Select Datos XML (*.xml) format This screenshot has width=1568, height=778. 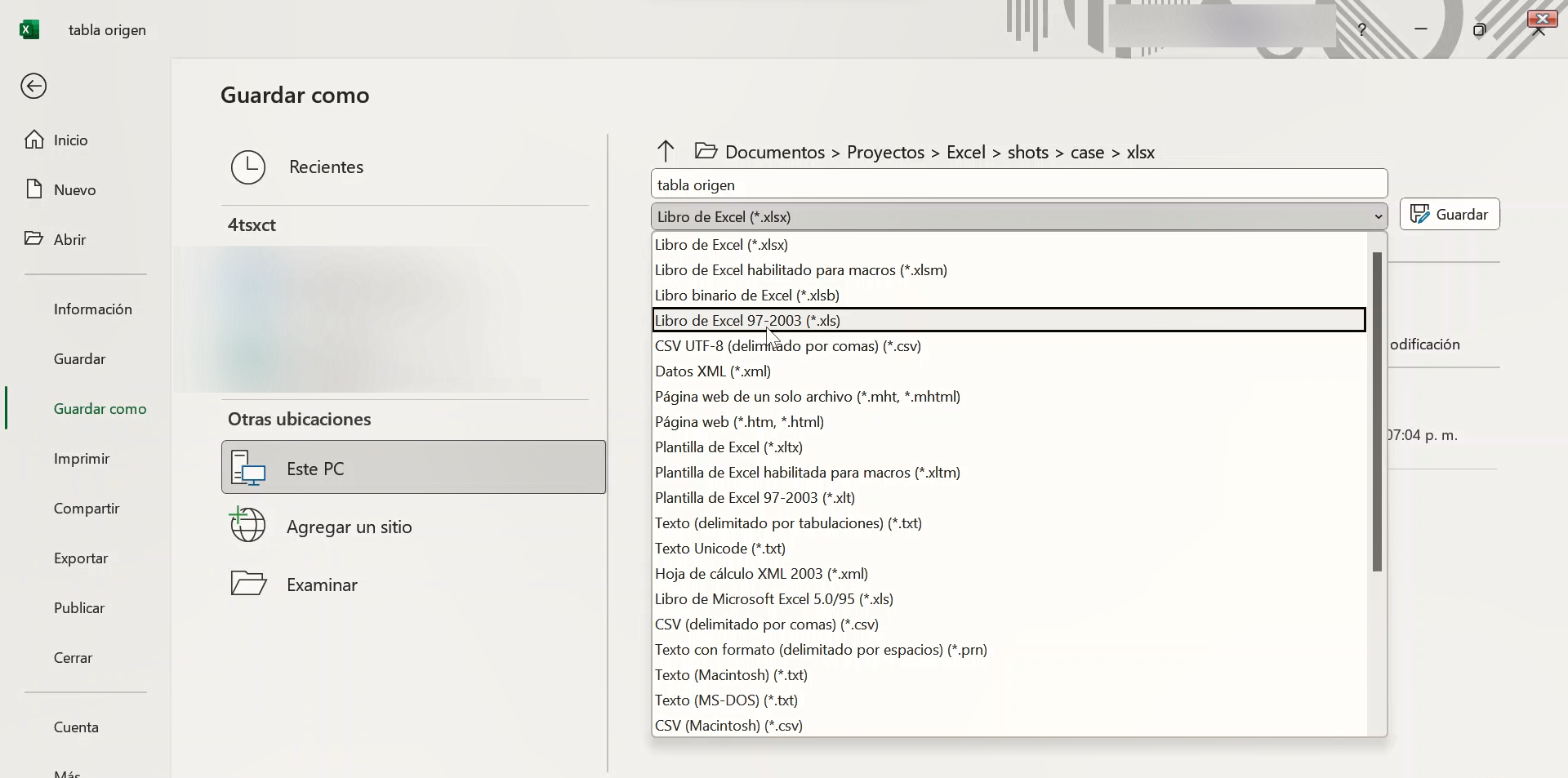pos(1009,371)
